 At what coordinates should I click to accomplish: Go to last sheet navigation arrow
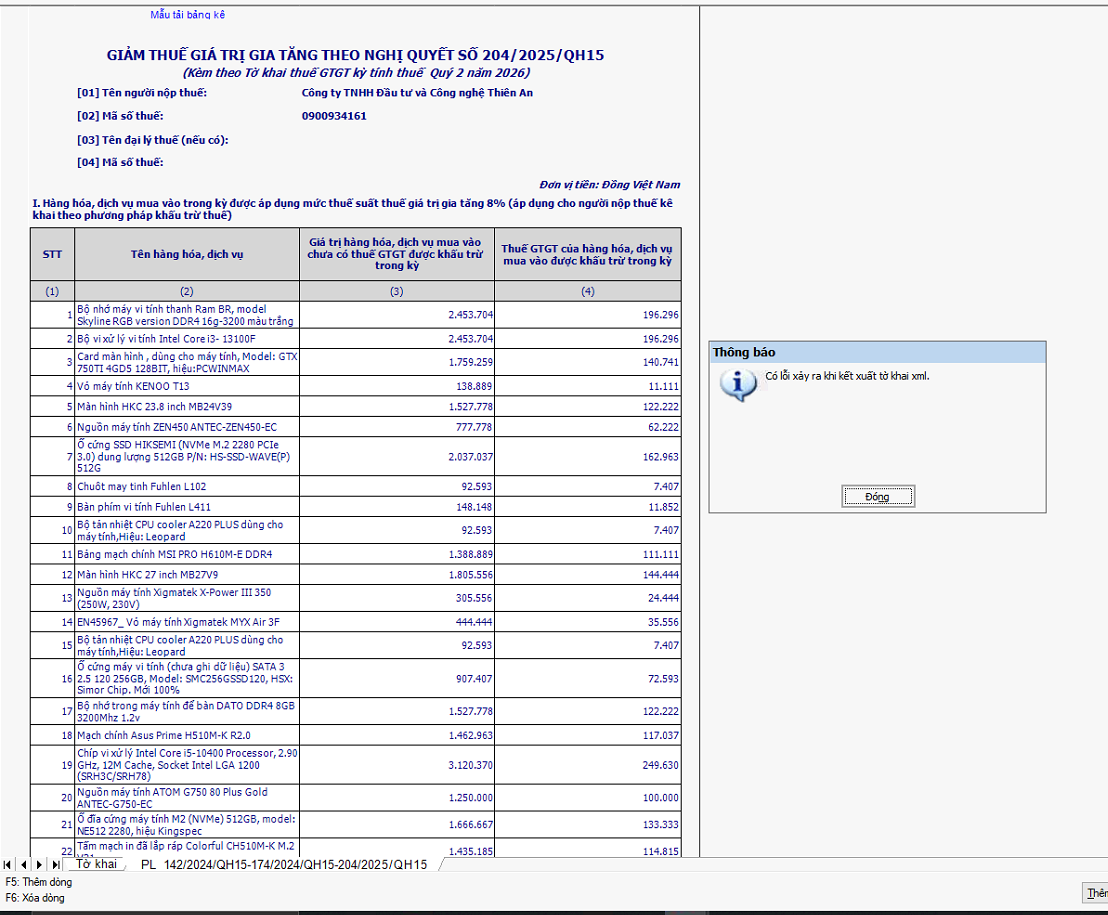pyautogui.click(x=55, y=865)
